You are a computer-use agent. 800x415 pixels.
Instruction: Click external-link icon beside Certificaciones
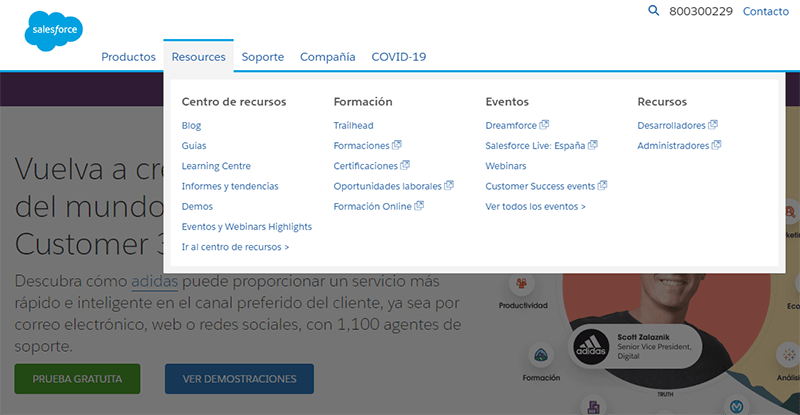[x=405, y=165]
